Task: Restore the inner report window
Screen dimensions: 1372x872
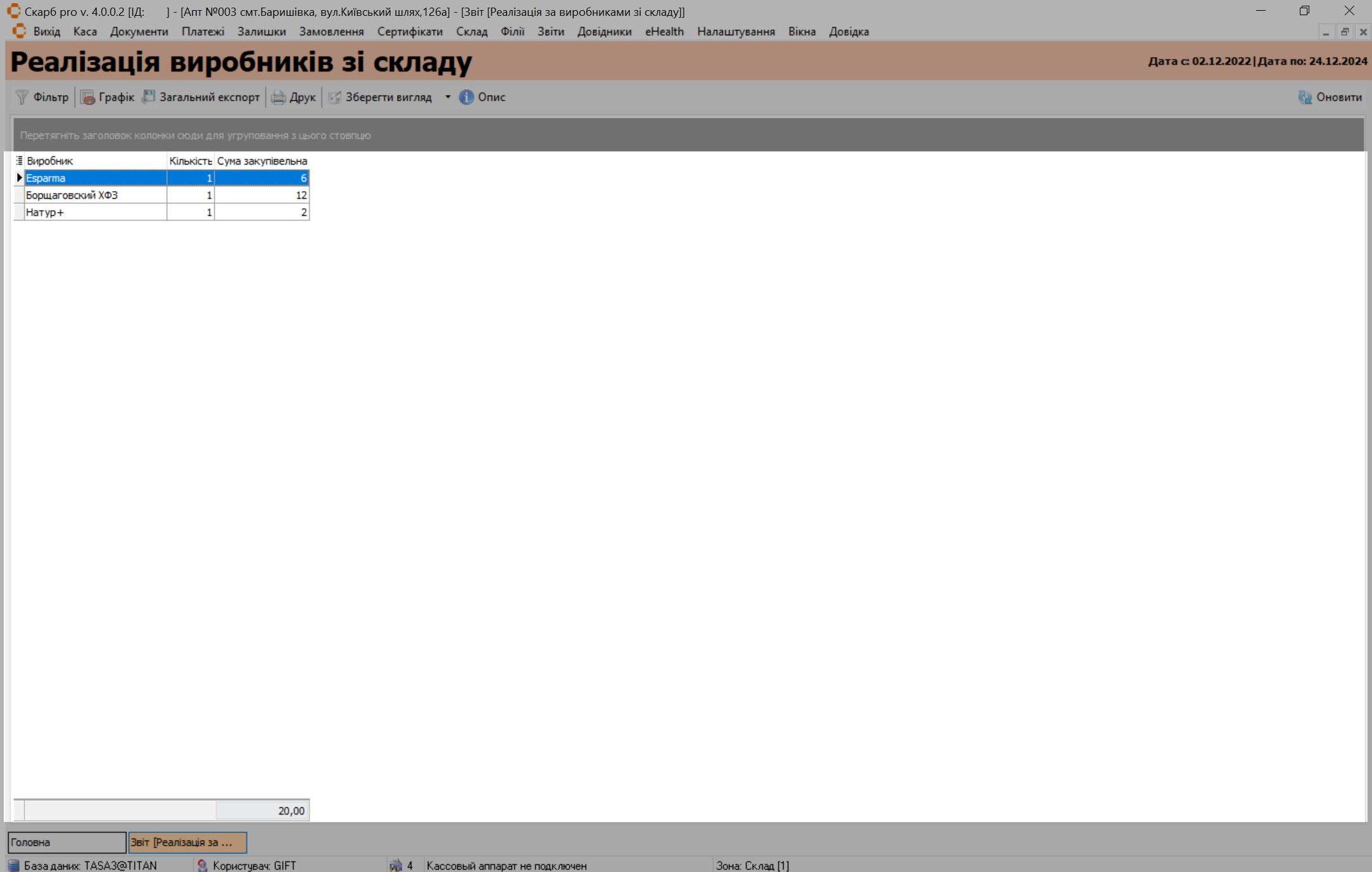Action: pyautogui.click(x=1345, y=32)
